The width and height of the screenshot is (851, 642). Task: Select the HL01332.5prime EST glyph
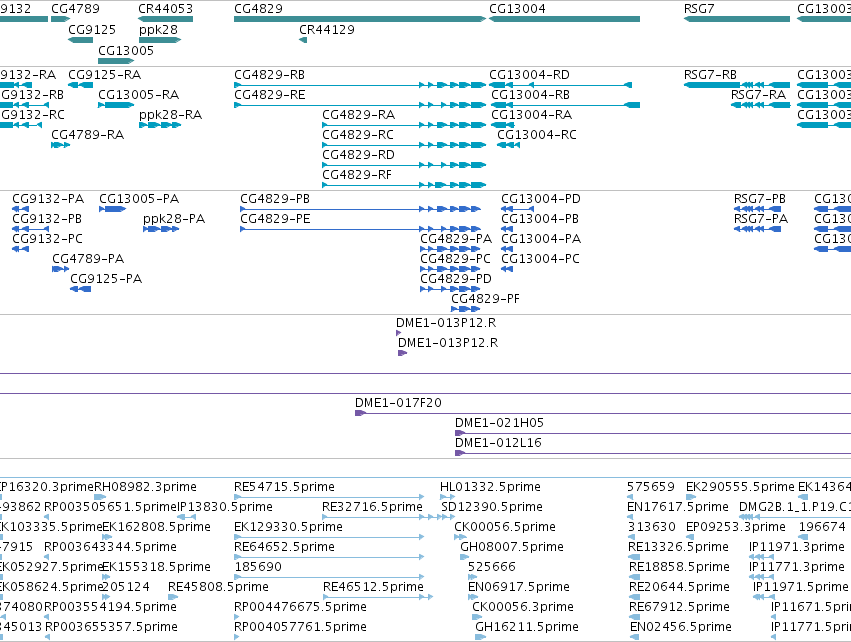pos(448,497)
